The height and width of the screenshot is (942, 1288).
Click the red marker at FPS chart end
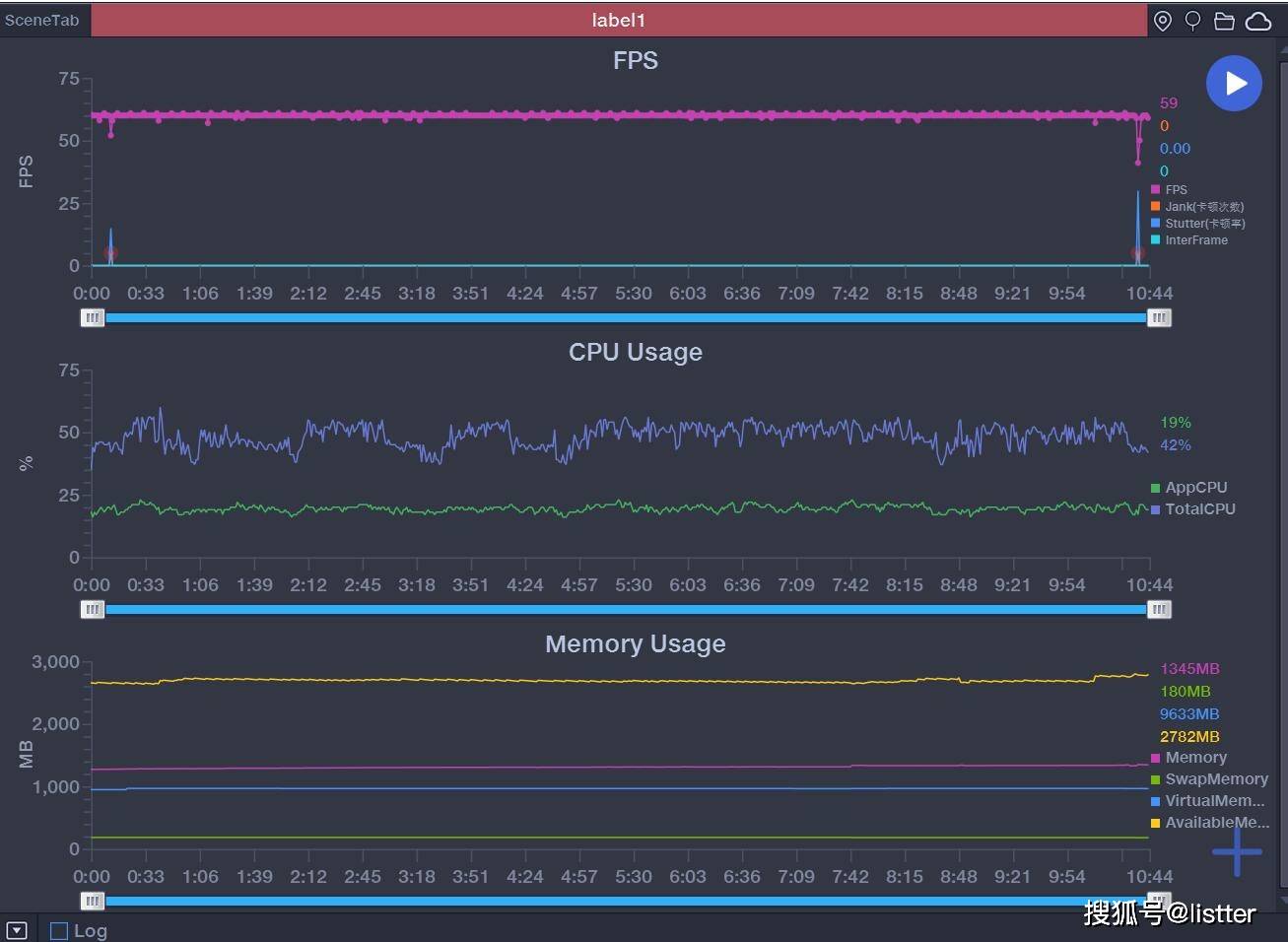coord(1138,253)
